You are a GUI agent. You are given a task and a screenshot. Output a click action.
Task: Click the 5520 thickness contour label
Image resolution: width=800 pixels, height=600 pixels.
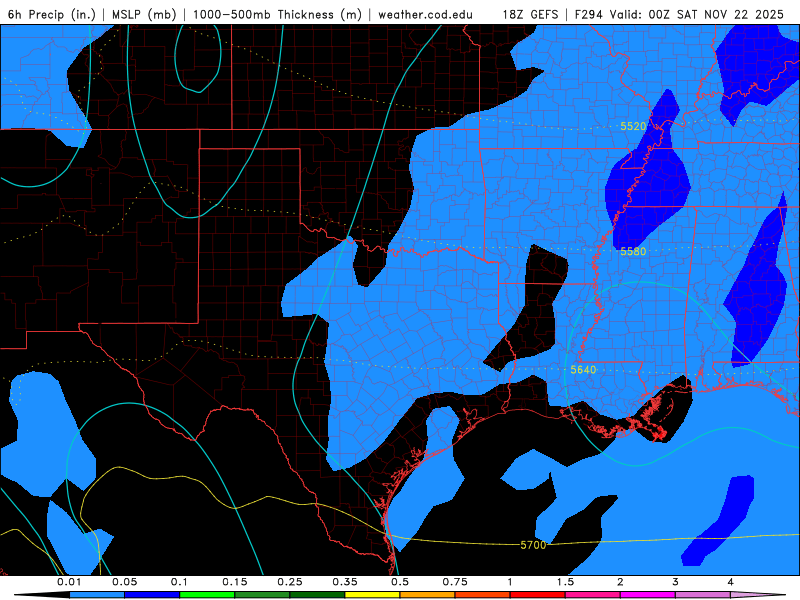pos(633,127)
